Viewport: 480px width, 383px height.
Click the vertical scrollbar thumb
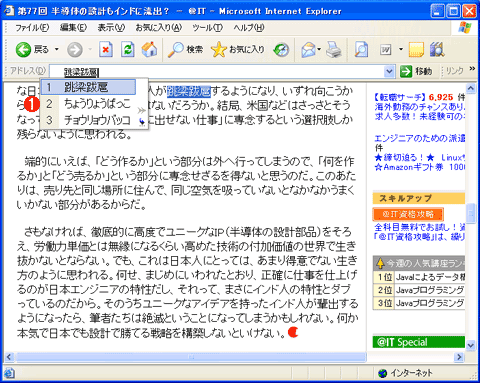pos(471,214)
